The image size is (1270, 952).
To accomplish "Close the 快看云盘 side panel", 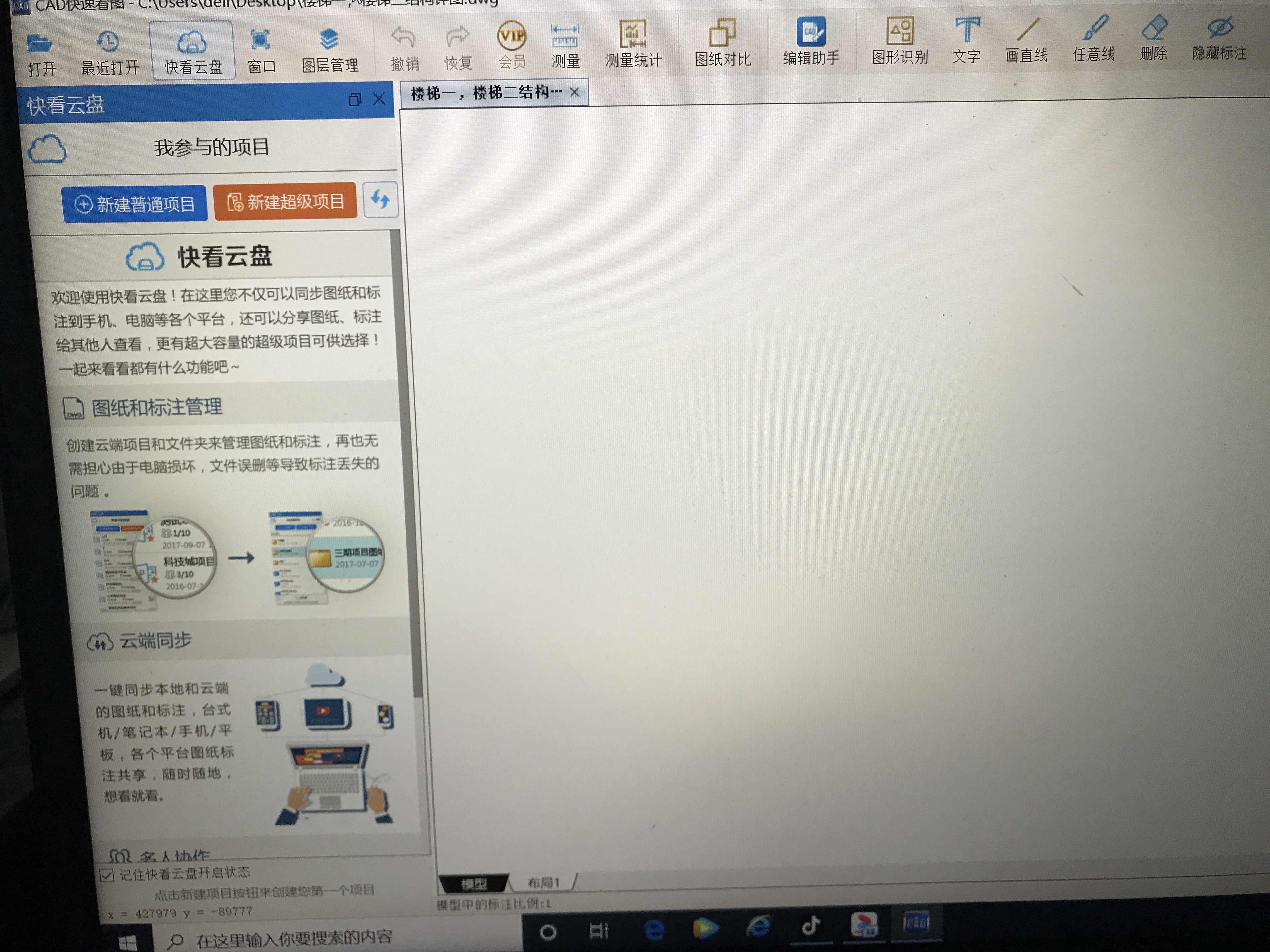I will pos(379,99).
